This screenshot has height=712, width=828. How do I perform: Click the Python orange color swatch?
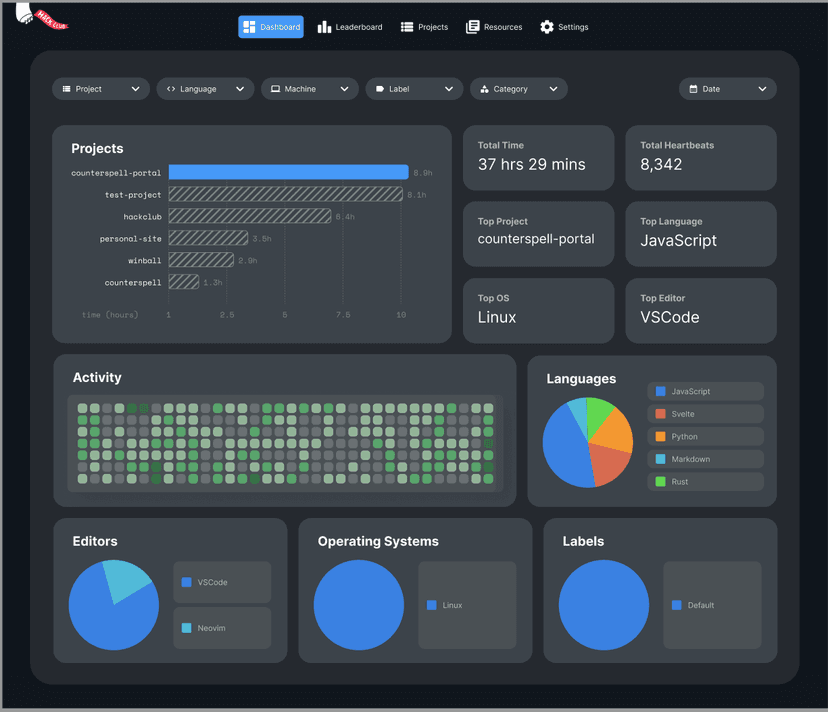(x=660, y=437)
